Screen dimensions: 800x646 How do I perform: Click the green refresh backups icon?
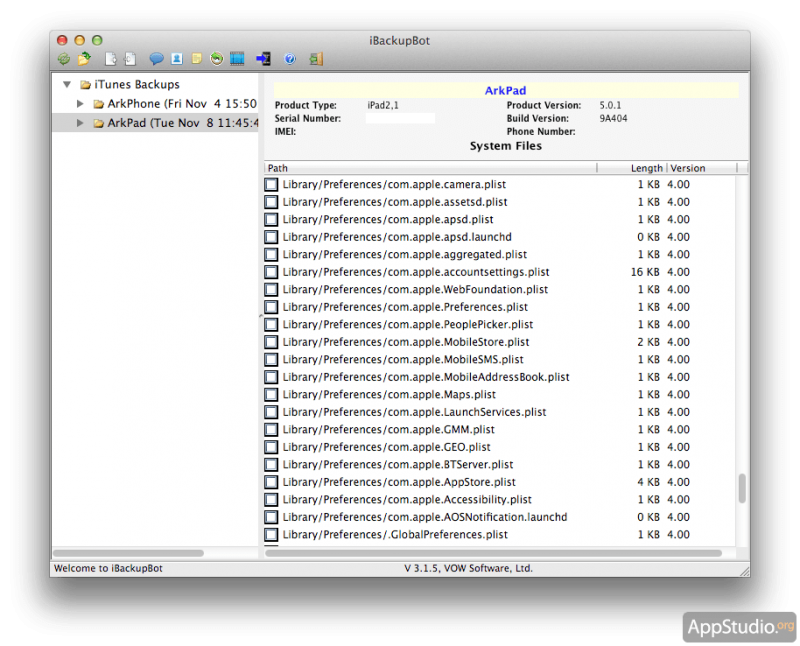pyautogui.click(x=64, y=59)
